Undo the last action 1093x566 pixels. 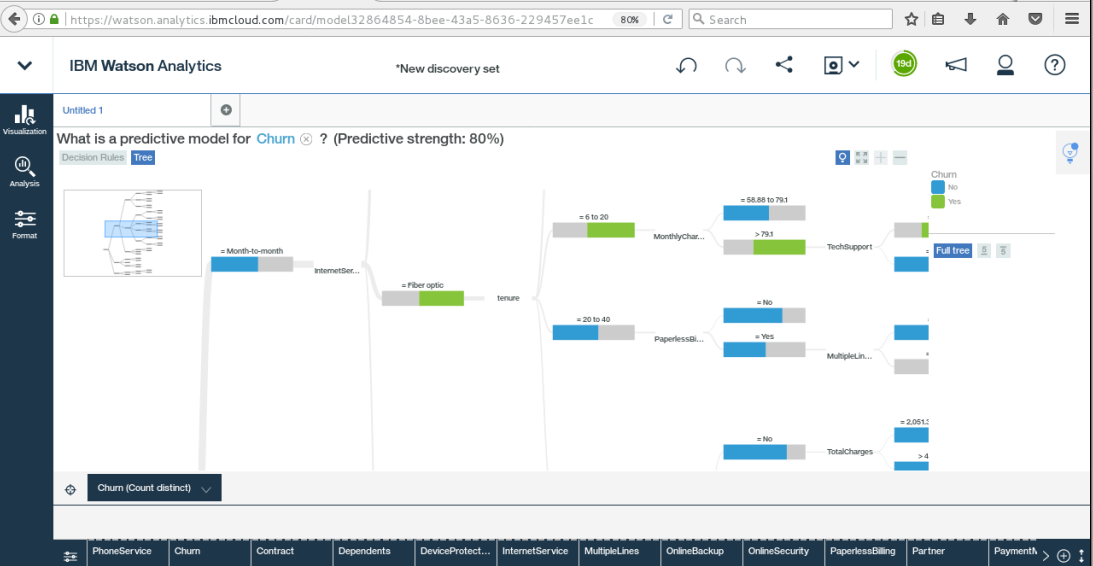click(687, 66)
